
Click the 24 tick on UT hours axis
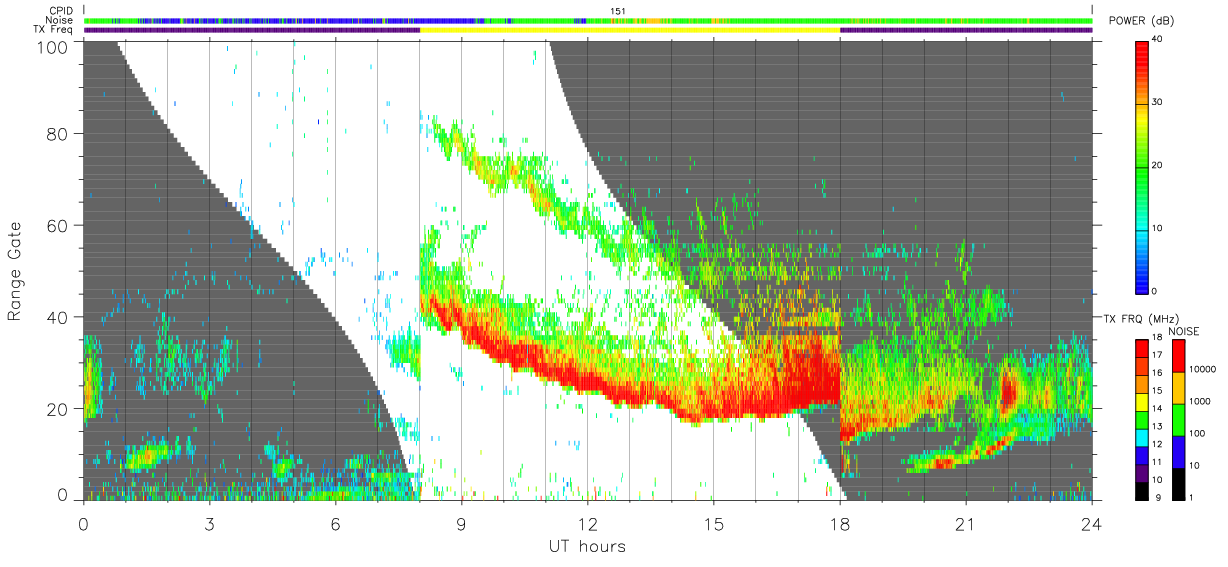1092,525
